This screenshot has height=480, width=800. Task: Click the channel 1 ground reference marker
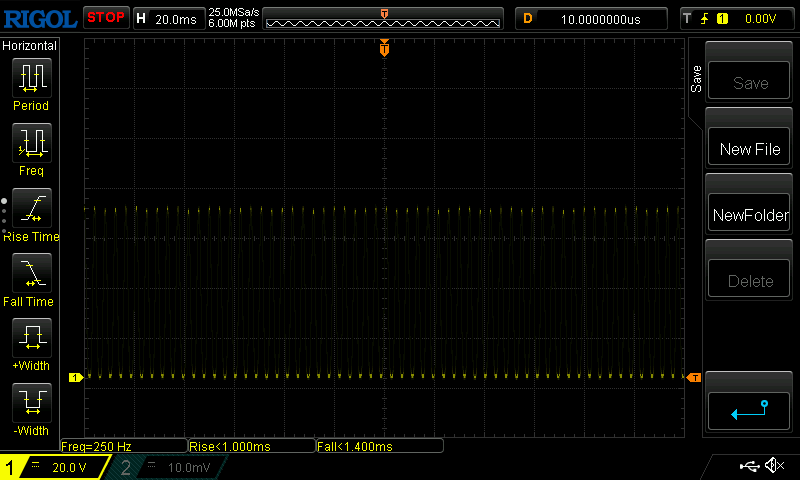point(76,377)
